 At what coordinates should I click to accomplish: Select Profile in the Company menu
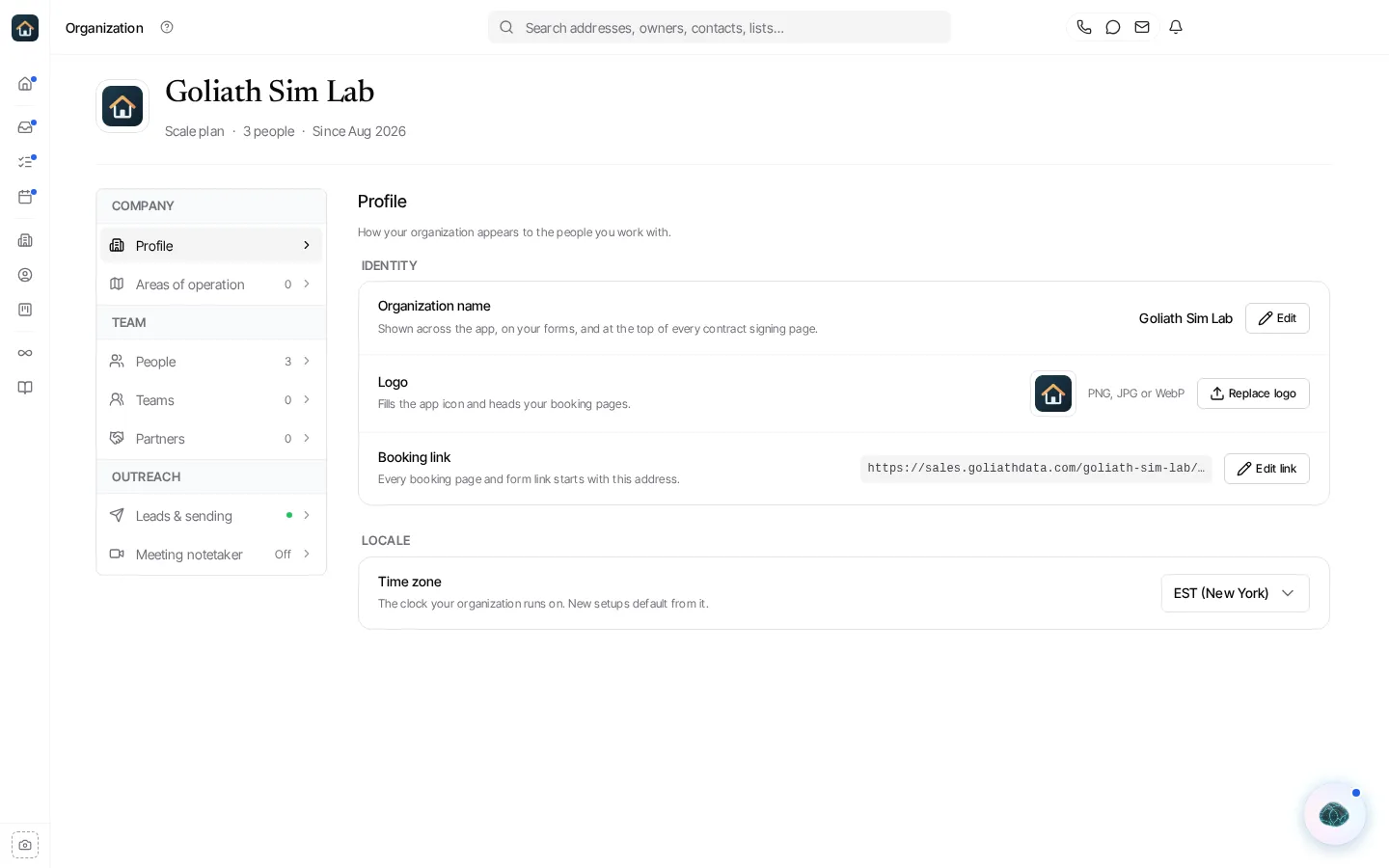coord(211,246)
